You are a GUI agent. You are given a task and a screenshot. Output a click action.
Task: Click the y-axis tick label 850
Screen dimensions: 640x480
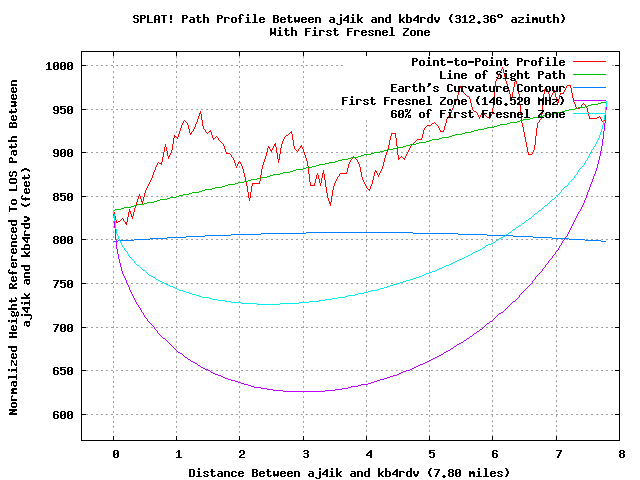coord(63,197)
